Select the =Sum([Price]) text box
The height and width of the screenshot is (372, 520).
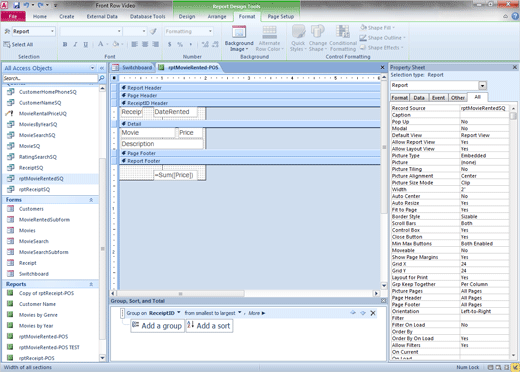click(175, 175)
